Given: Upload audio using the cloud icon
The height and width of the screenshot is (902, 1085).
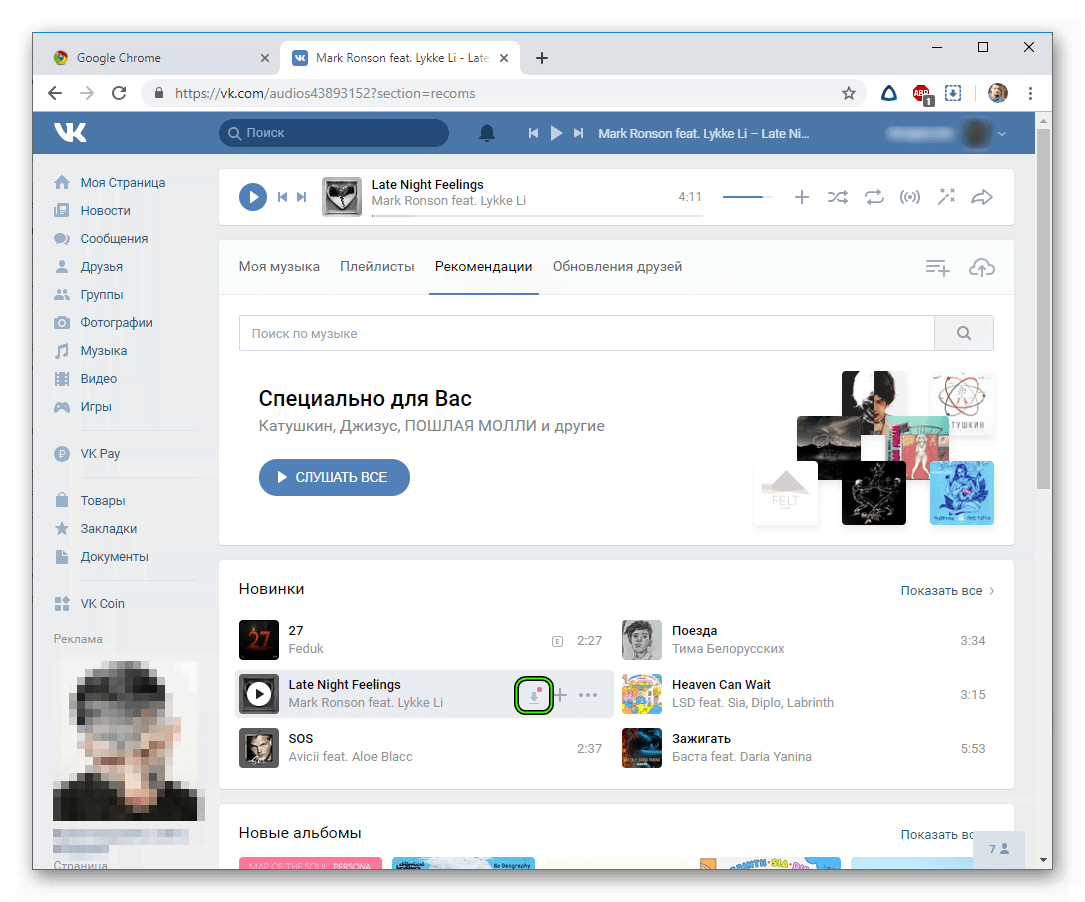Looking at the screenshot, I should point(981,268).
